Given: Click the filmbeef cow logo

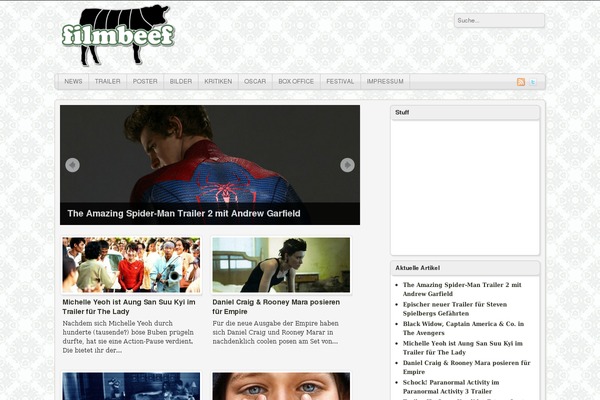Looking at the screenshot, I should (118, 36).
